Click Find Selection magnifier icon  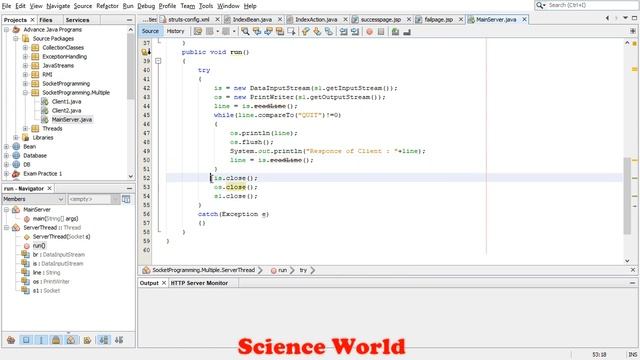coord(245,31)
